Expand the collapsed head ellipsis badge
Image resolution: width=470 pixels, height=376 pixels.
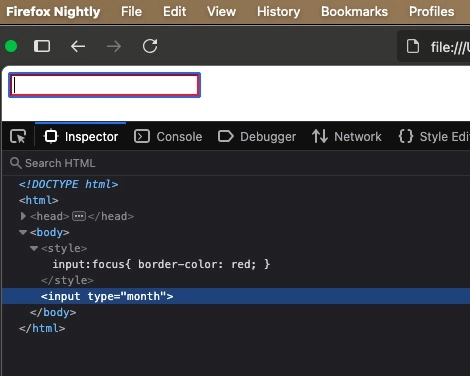point(79,216)
